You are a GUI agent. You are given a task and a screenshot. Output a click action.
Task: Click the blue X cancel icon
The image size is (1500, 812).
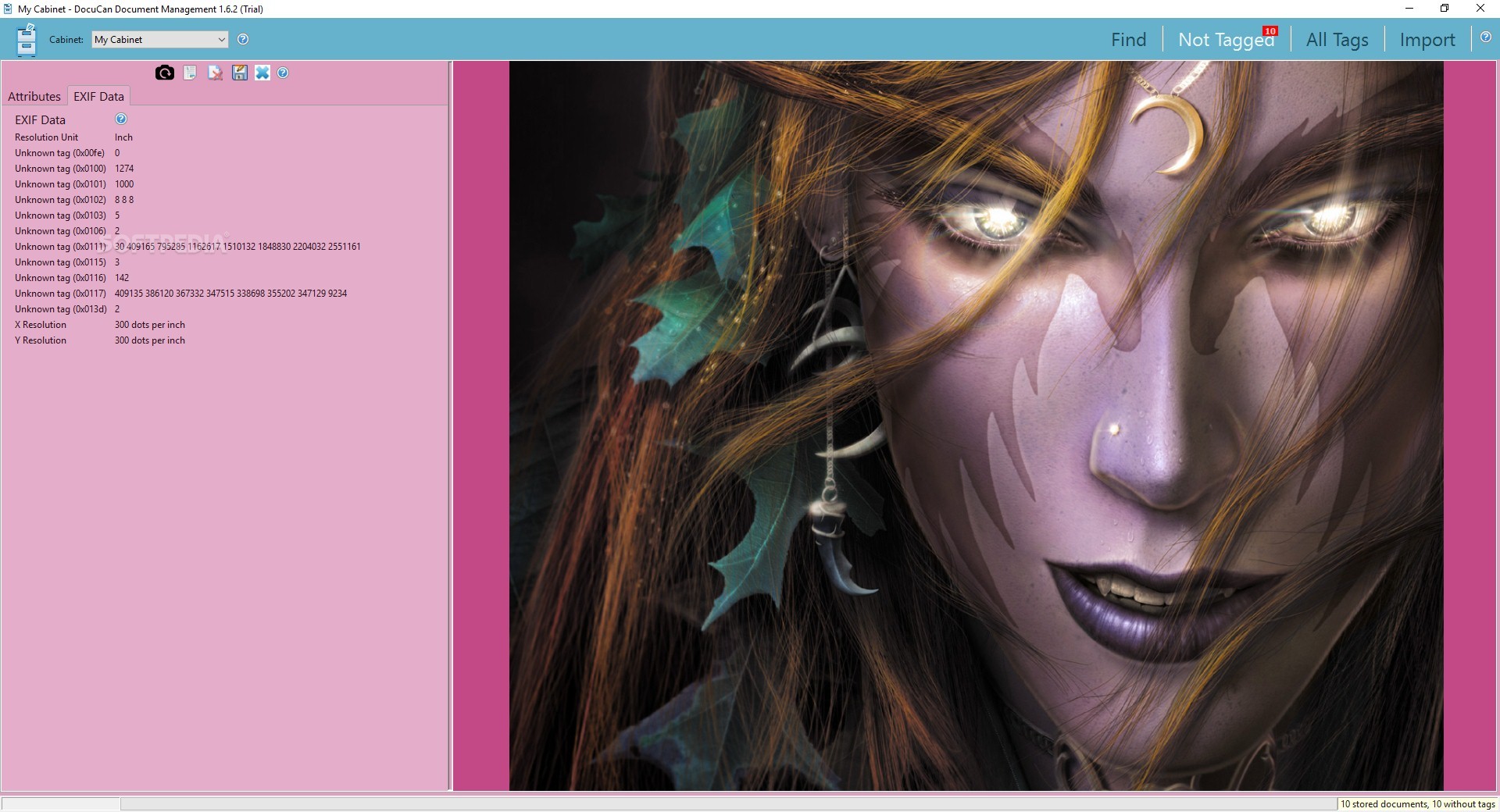pos(262,73)
